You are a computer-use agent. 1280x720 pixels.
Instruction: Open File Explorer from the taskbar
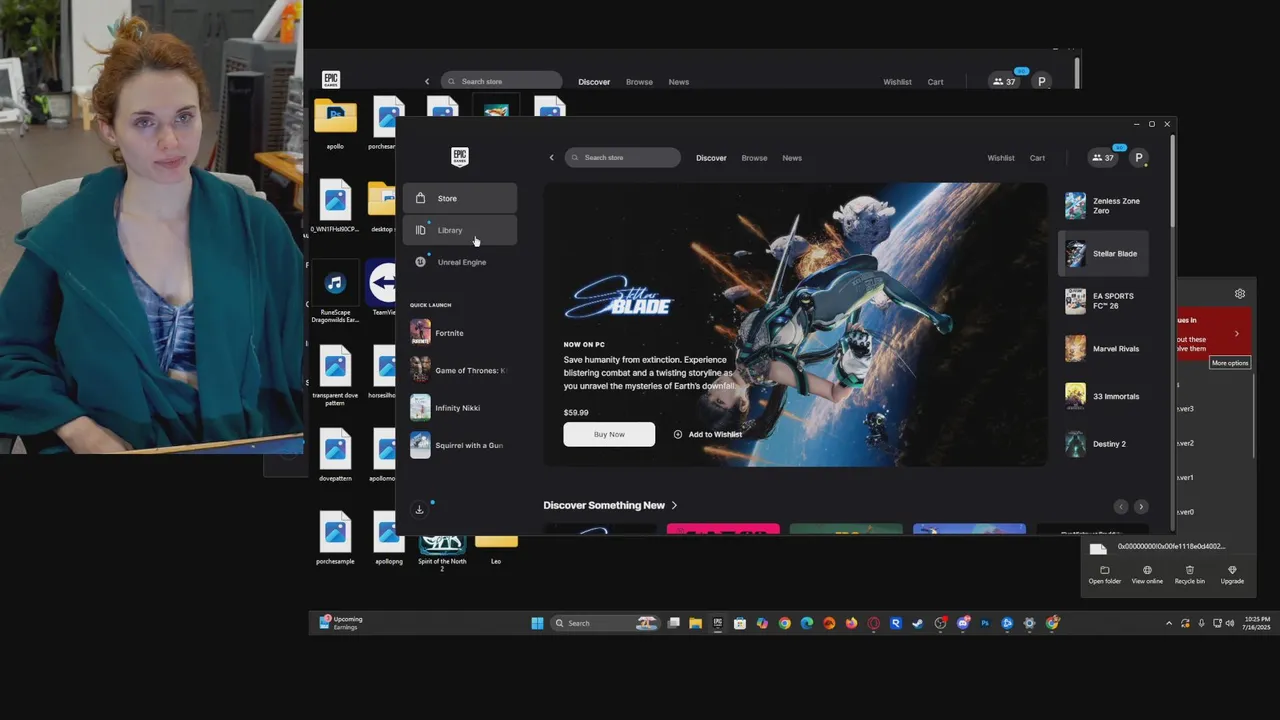(695, 623)
